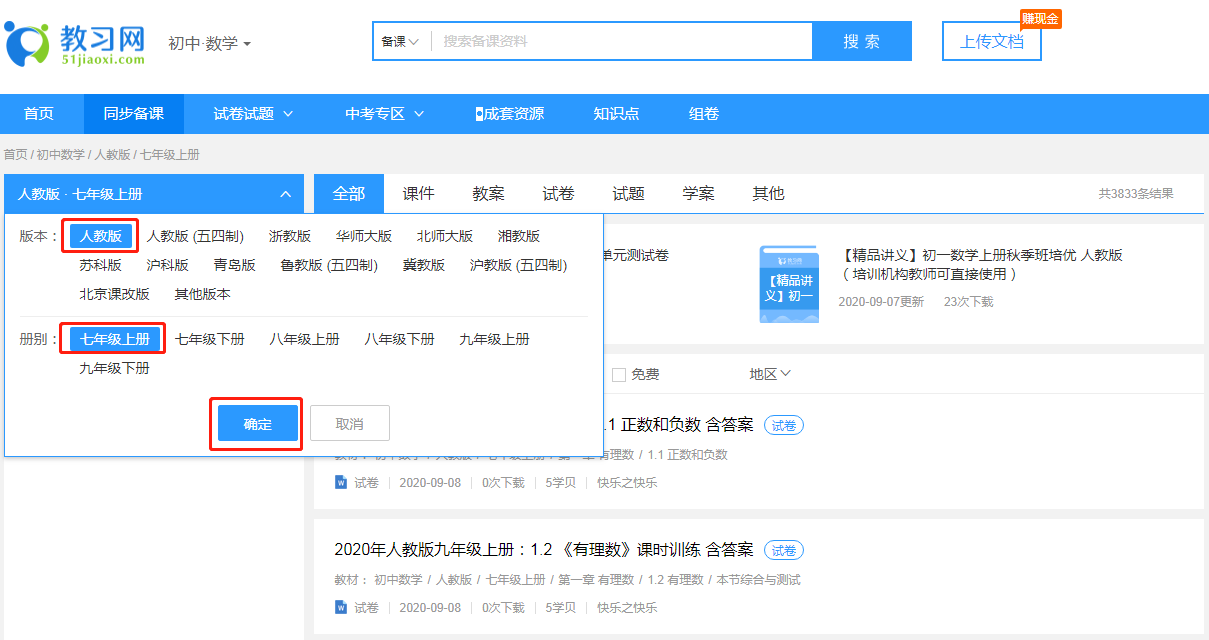Screen dimensions: 1209x640
Task: Switch to the 课件 tab
Action: point(419,194)
